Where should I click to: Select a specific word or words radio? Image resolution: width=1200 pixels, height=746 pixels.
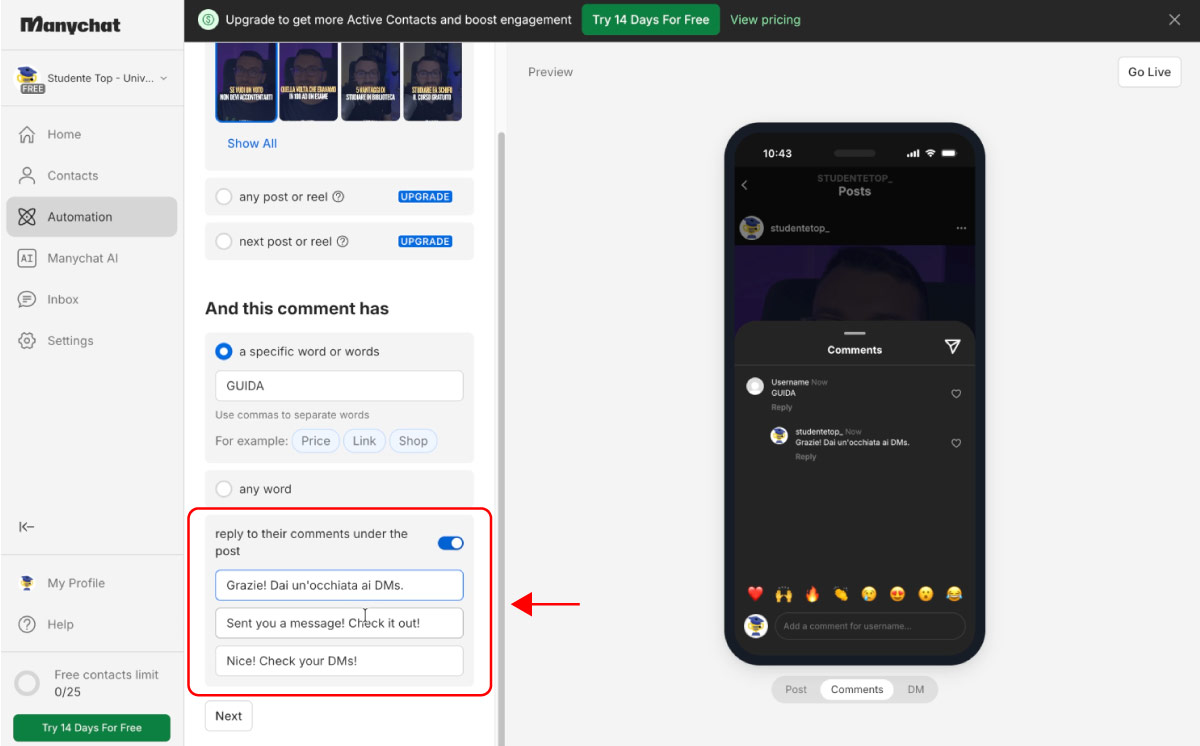pos(224,351)
